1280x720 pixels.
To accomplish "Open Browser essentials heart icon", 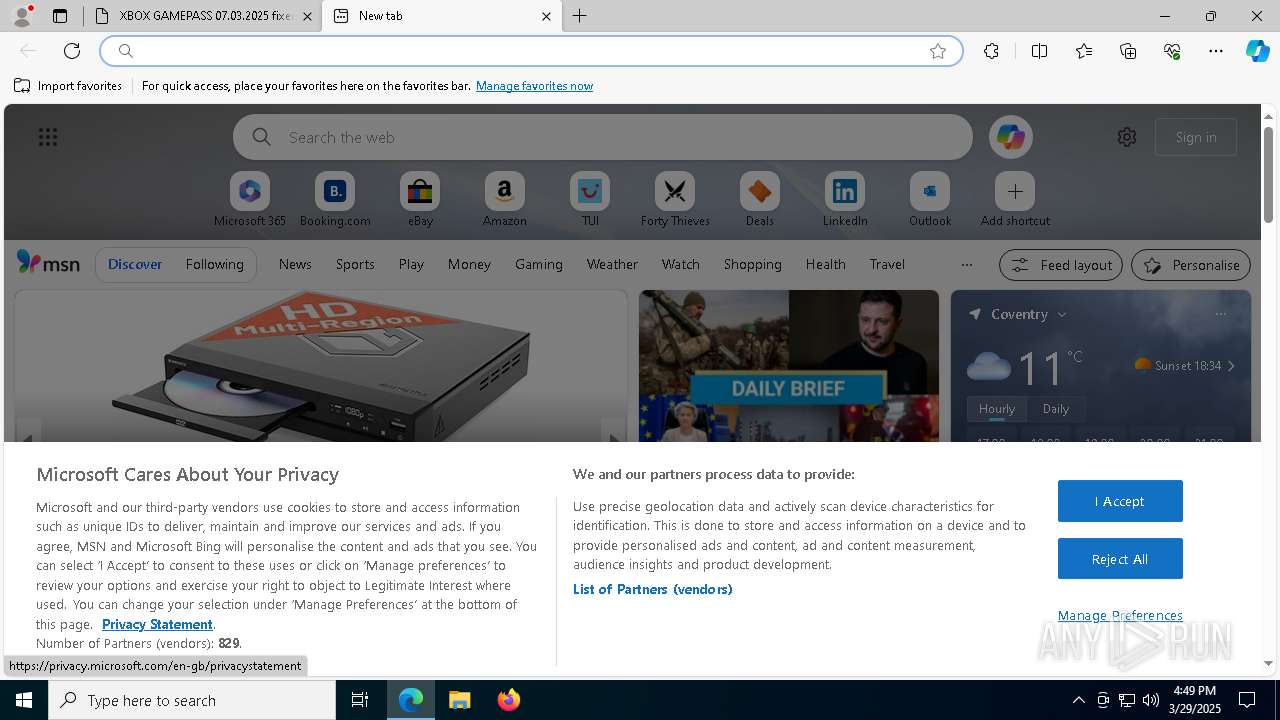I will click(1172, 51).
